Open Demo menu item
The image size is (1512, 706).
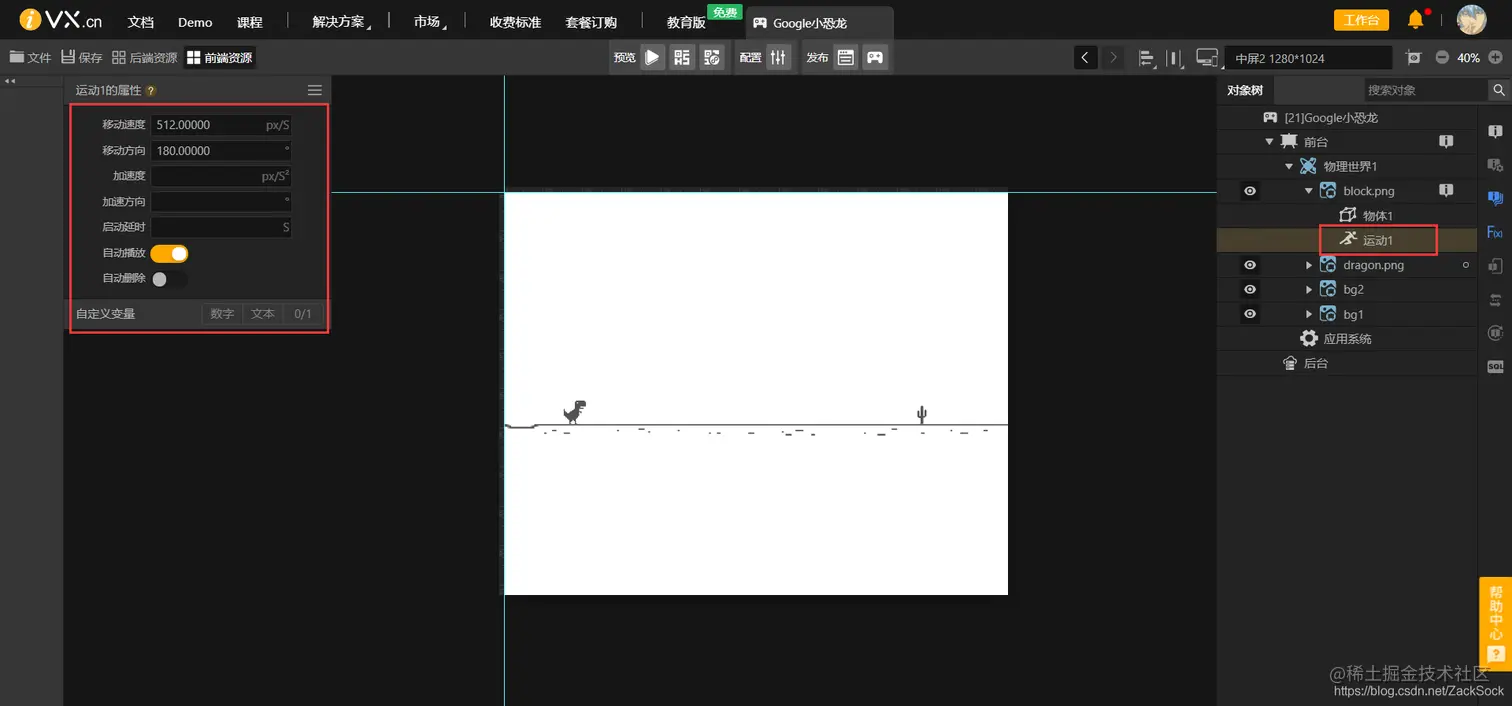[195, 22]
